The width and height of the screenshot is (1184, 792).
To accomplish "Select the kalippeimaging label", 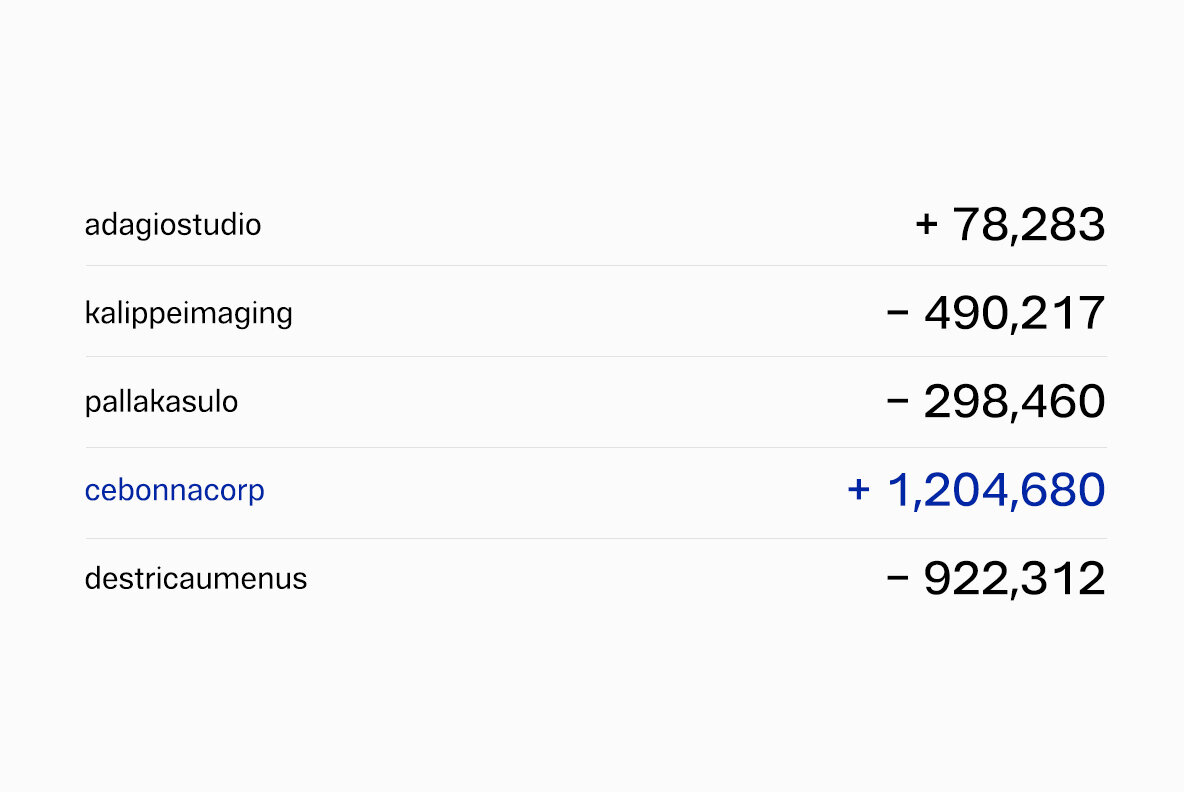I will point(189,314).
